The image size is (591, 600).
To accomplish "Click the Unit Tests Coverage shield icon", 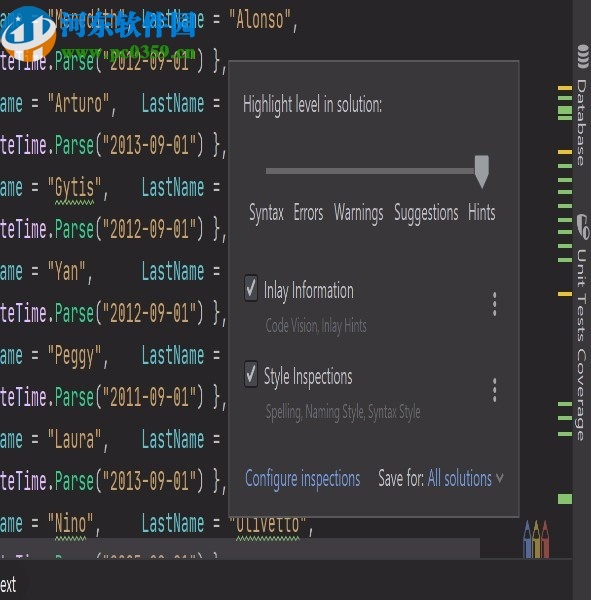I will [583, 226].
